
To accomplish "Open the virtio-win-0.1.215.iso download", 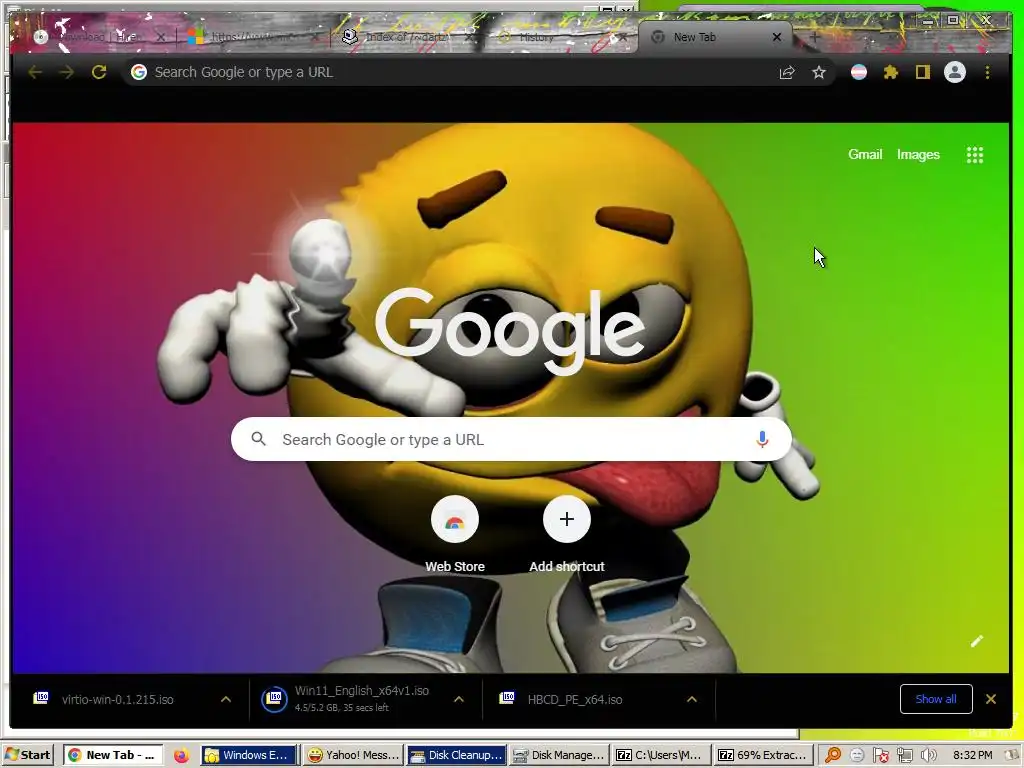I will (x=118, y=699).
